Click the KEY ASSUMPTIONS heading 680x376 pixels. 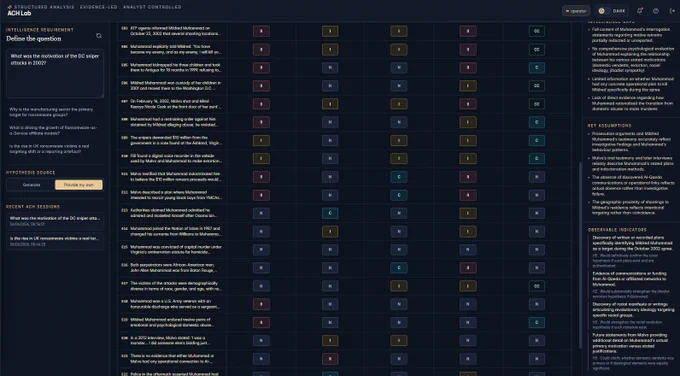pyautogui.click(x=609, y=126)
